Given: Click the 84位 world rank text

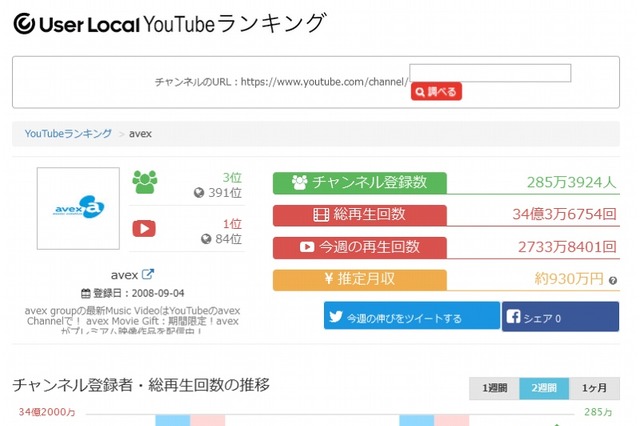Looking at the screenshot, I should coord(229,239).
